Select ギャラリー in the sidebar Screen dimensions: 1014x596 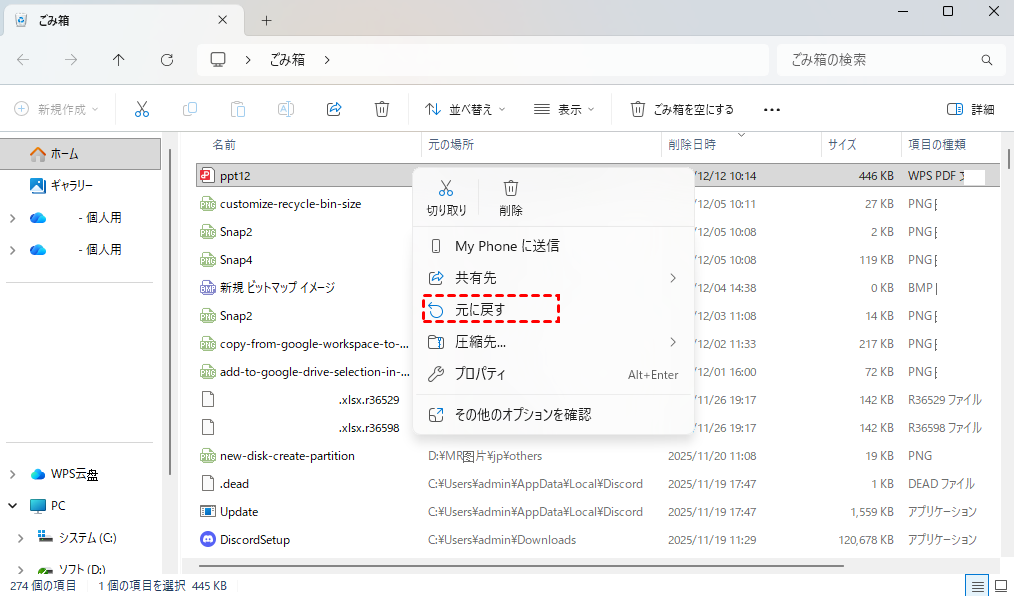coord(71,185)
